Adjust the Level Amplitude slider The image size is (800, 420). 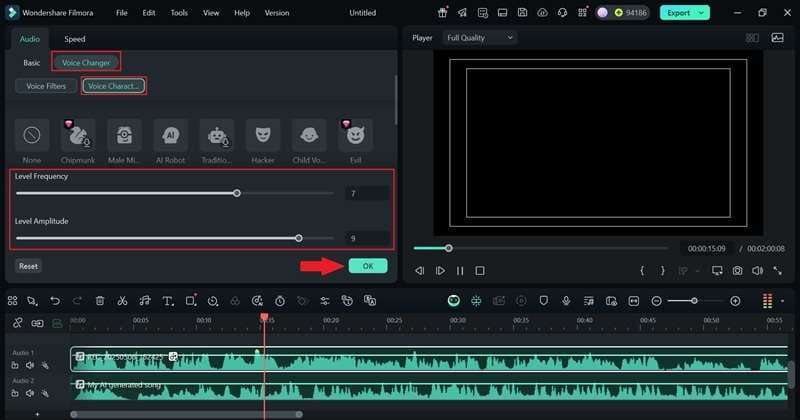pyautogui.click(x=299, y=238)
